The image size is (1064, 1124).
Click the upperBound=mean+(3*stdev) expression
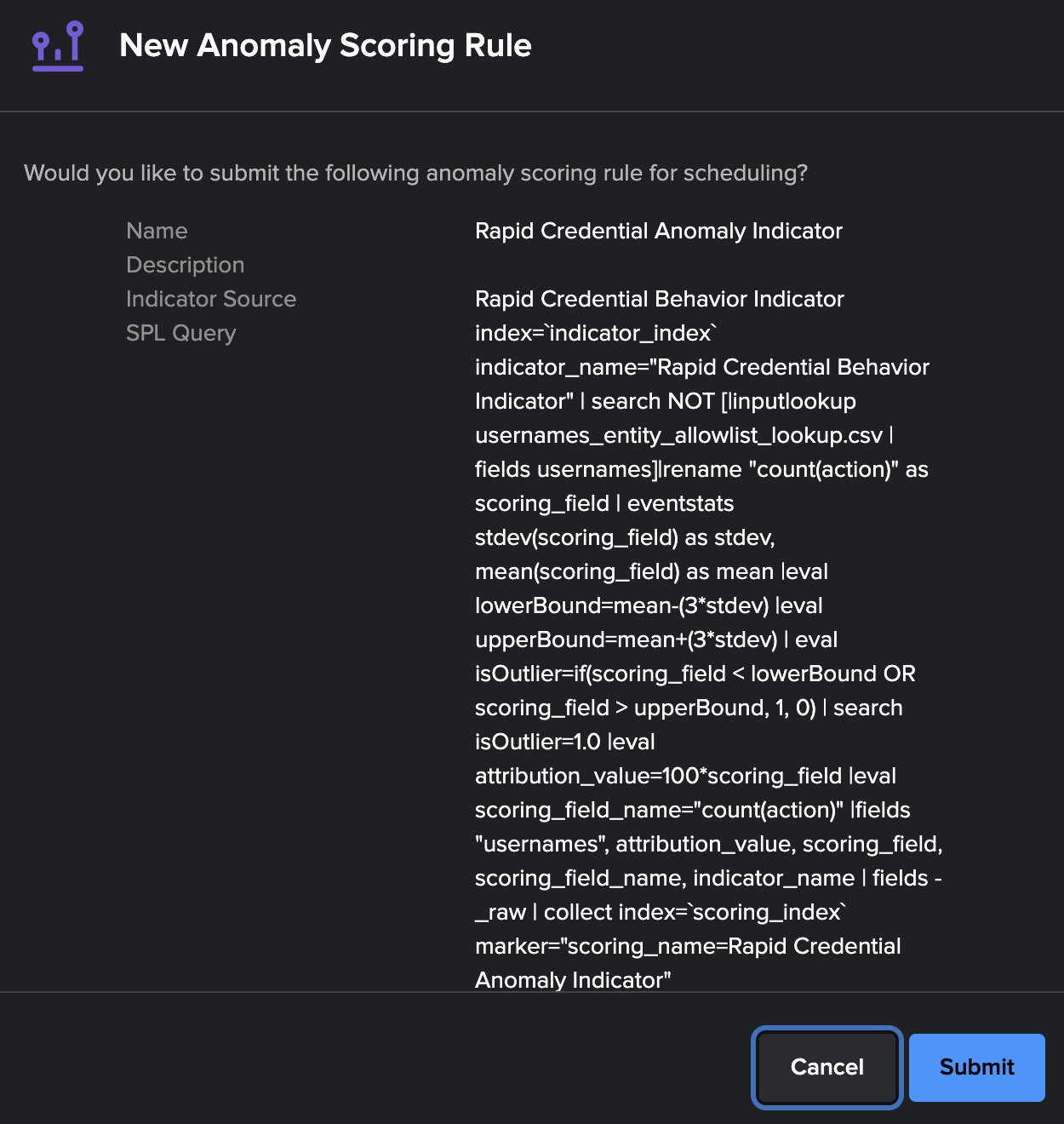pyautogui.click(x=626, y=639)
